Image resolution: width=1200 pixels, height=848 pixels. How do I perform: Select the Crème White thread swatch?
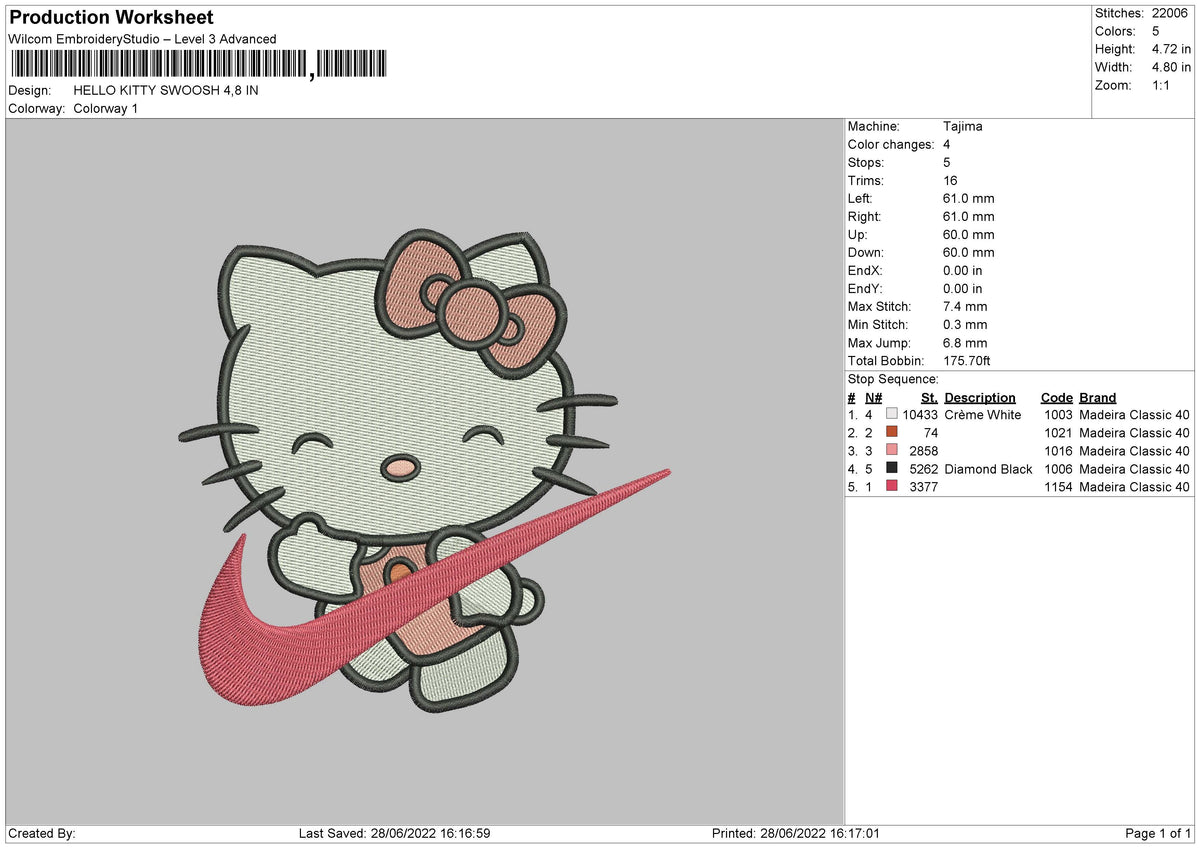point(890,414)
